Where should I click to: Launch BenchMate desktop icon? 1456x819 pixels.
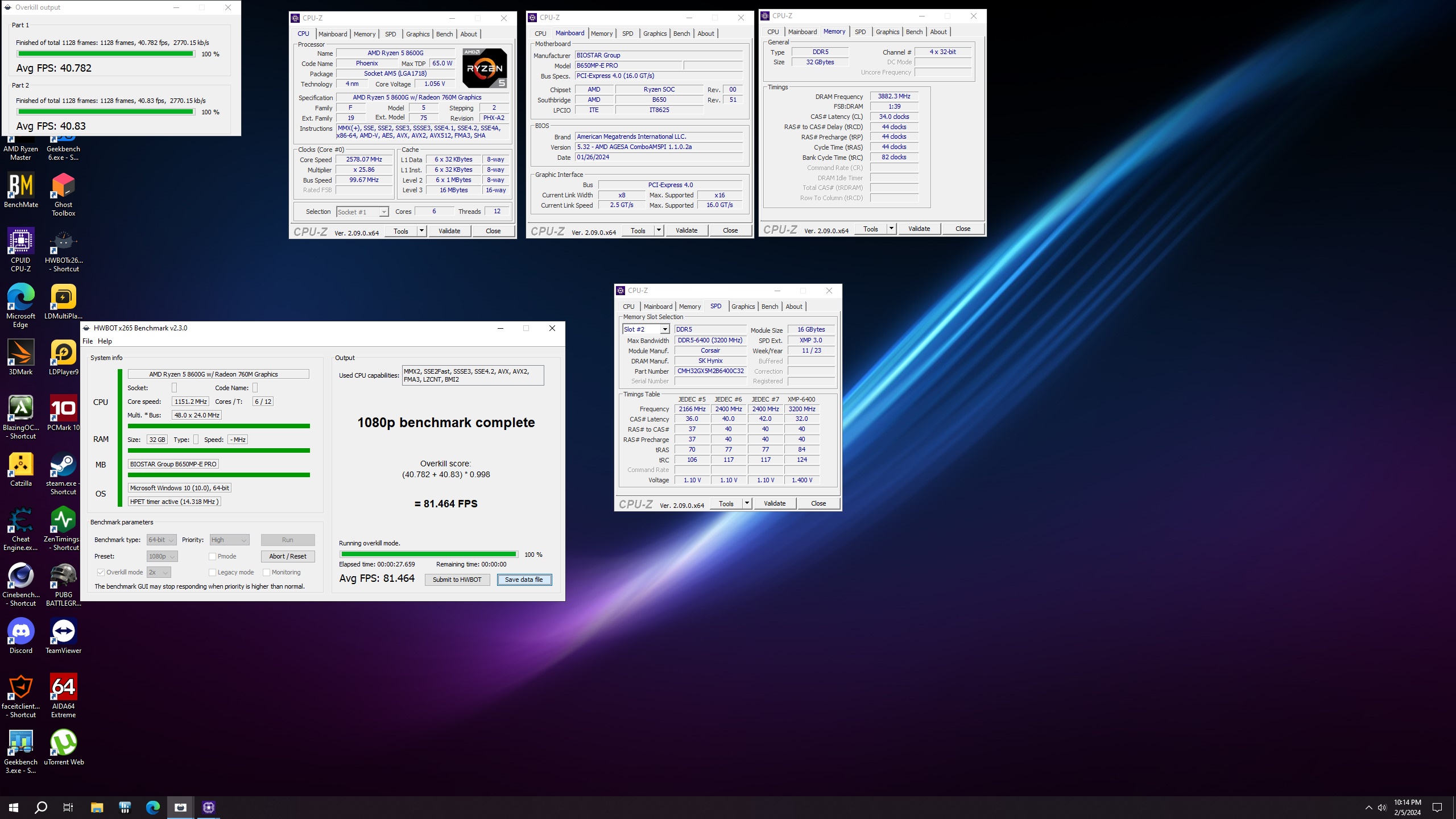pyautogui.click(x=21, y=191)
